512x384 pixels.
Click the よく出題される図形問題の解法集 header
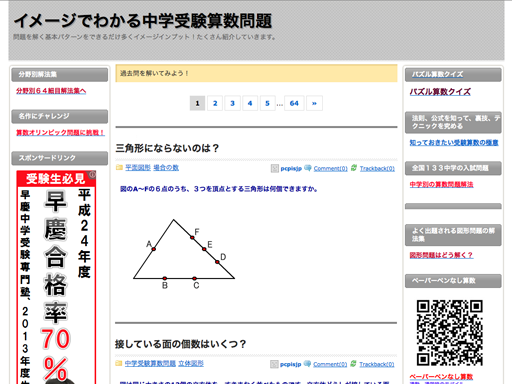point(453,235)
